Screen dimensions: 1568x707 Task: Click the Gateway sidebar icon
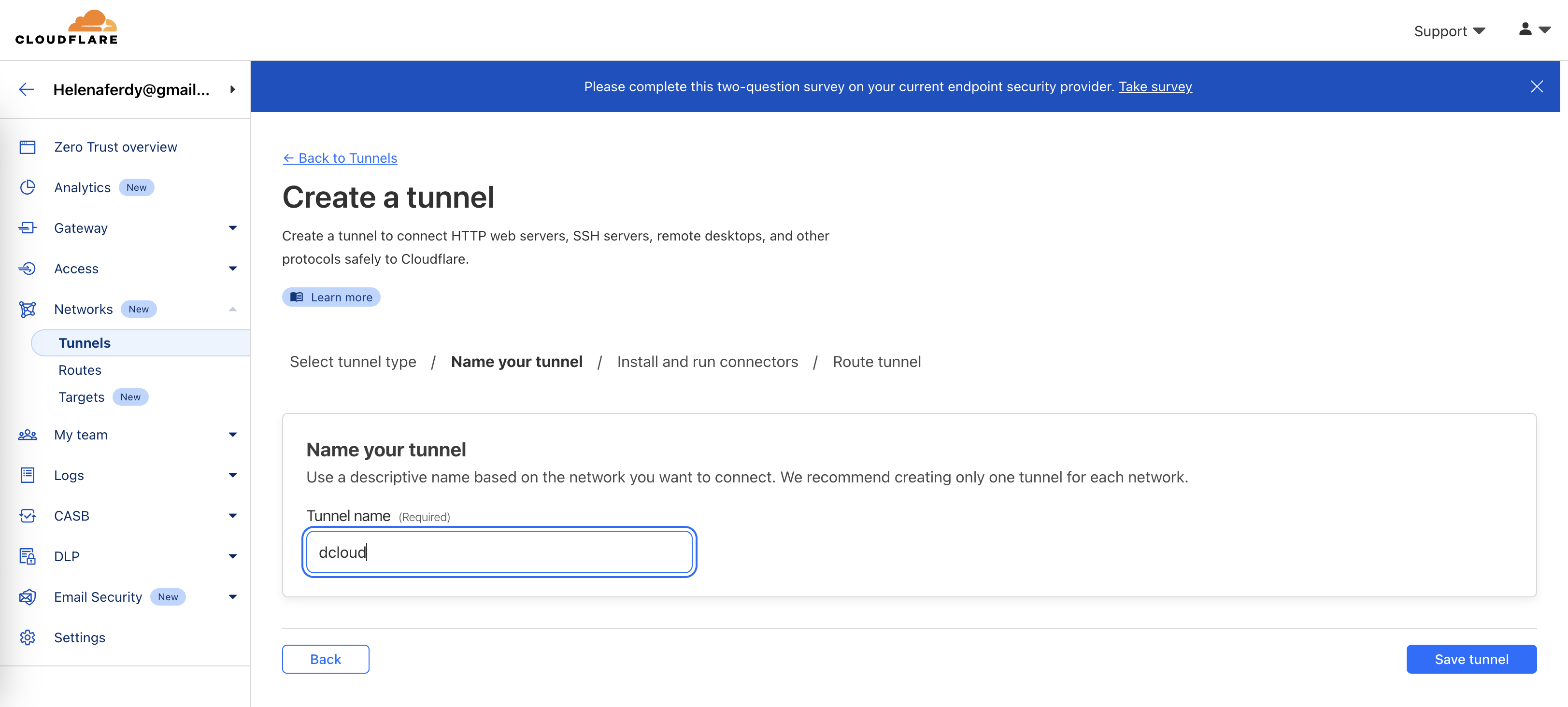click(28, 228)
